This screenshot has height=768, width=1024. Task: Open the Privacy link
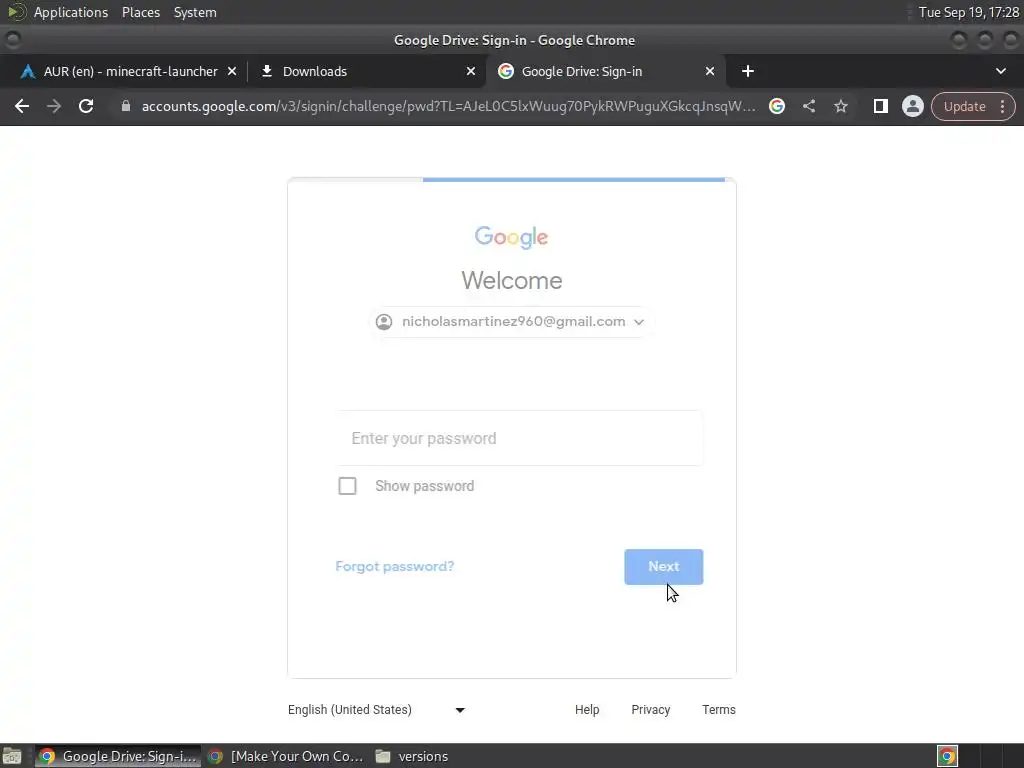coord(650,710)
